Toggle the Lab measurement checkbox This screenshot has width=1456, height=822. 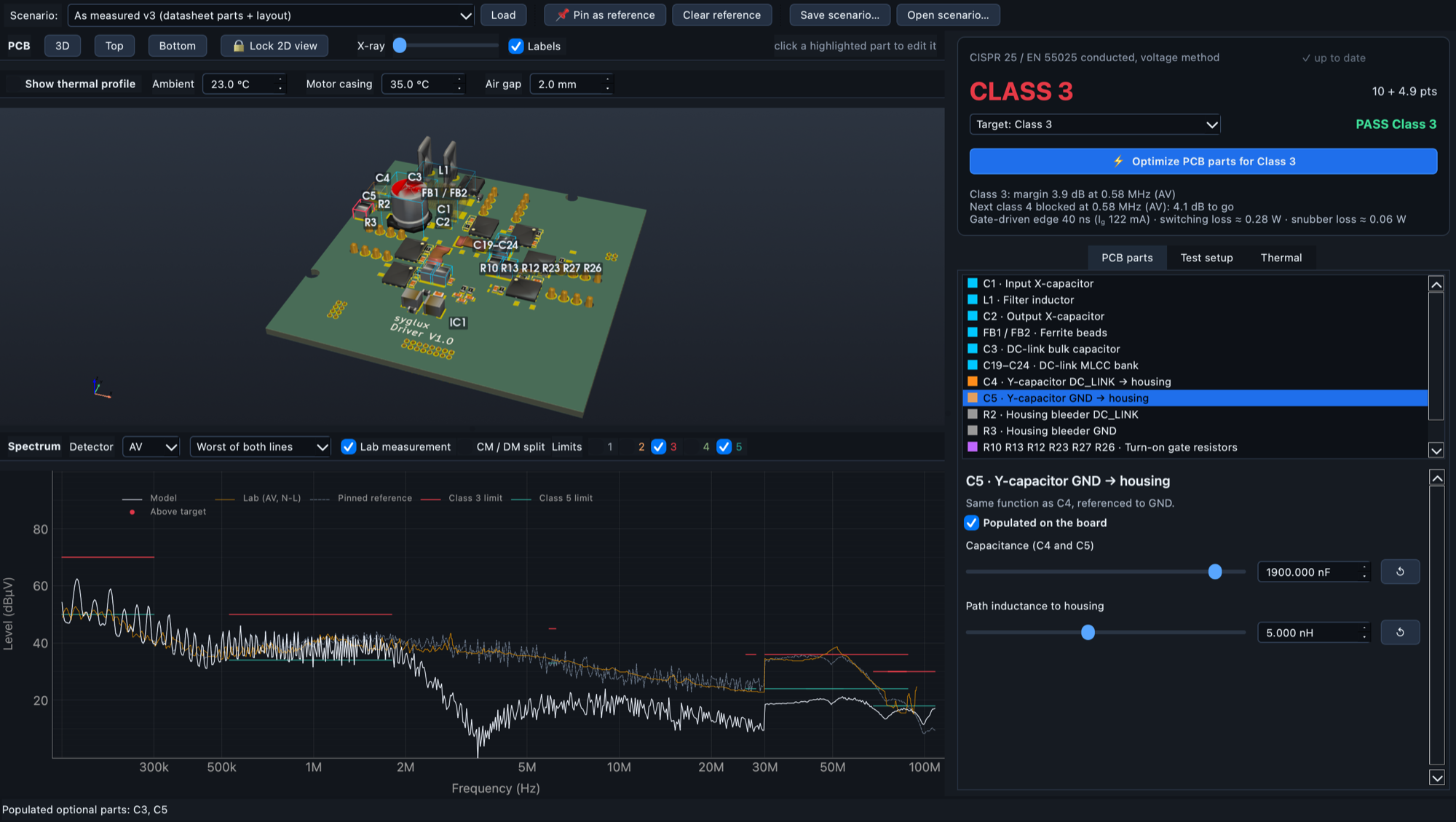[349, 446]
